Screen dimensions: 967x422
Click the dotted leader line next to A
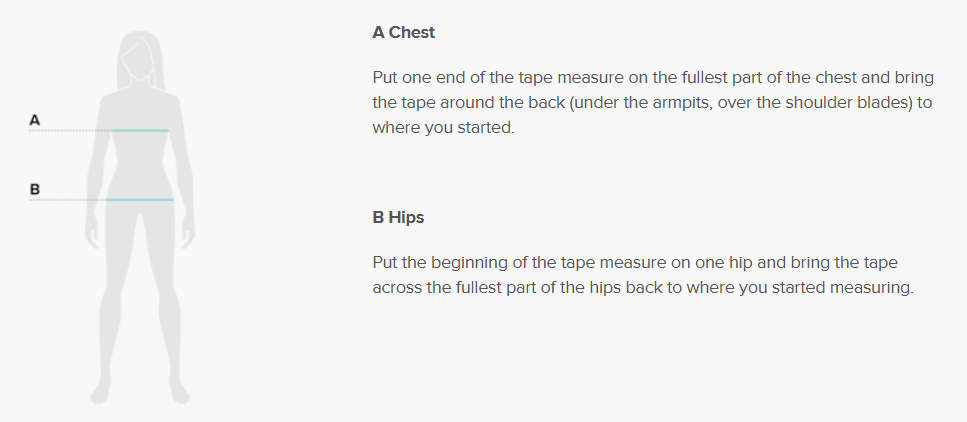(x=70, y=131)
